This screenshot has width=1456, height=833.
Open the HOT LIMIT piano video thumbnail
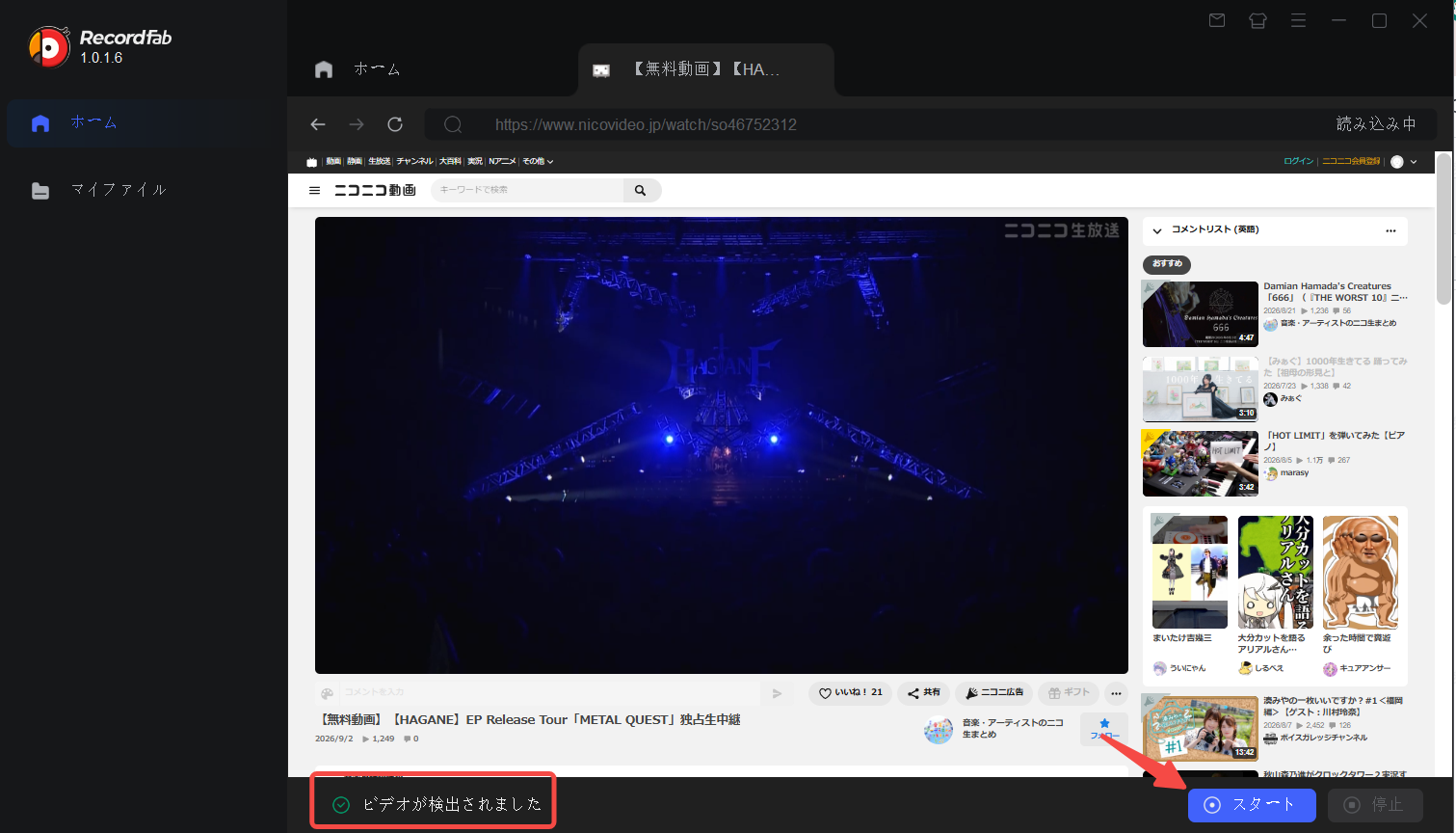(x=1201, y=464)
